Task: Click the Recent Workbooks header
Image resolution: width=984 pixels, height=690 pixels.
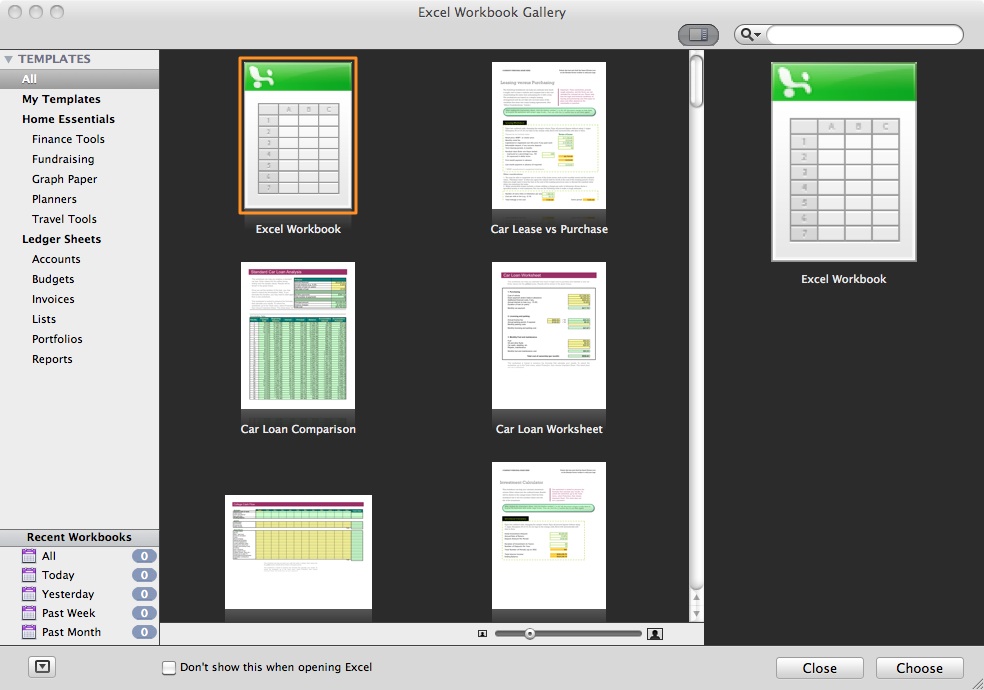Action: pyautogui.click(x=79, y=538)
